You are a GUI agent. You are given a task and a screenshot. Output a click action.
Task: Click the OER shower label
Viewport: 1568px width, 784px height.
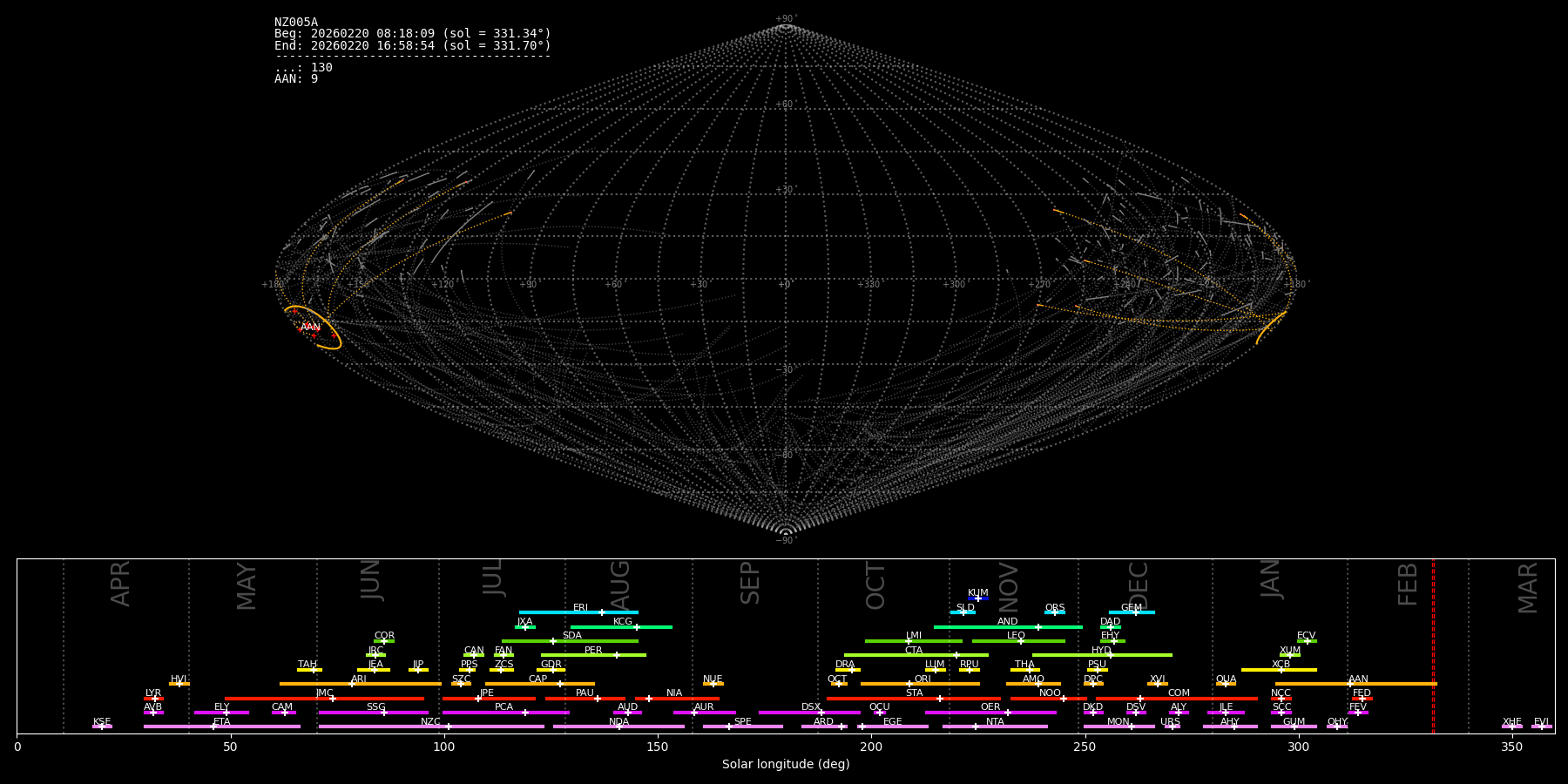990,707
